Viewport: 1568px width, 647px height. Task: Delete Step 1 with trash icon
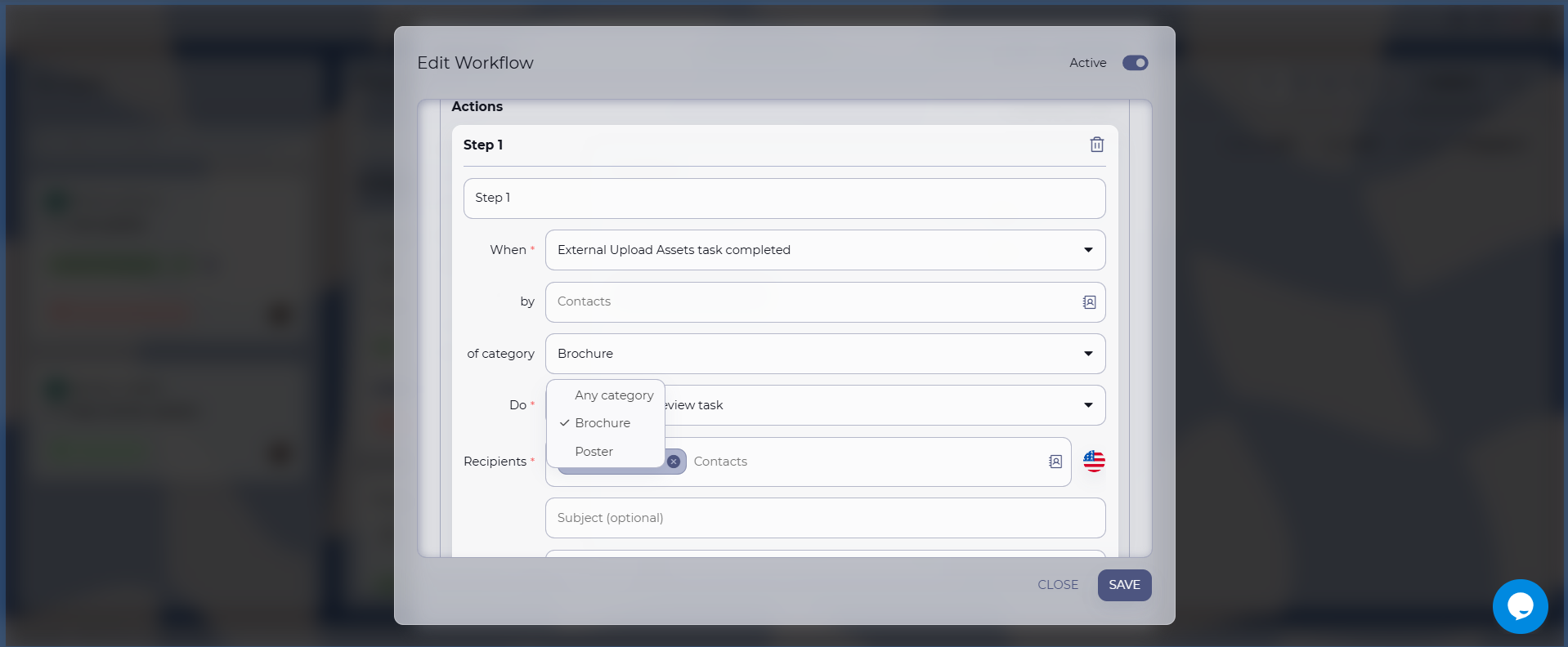1096,145
